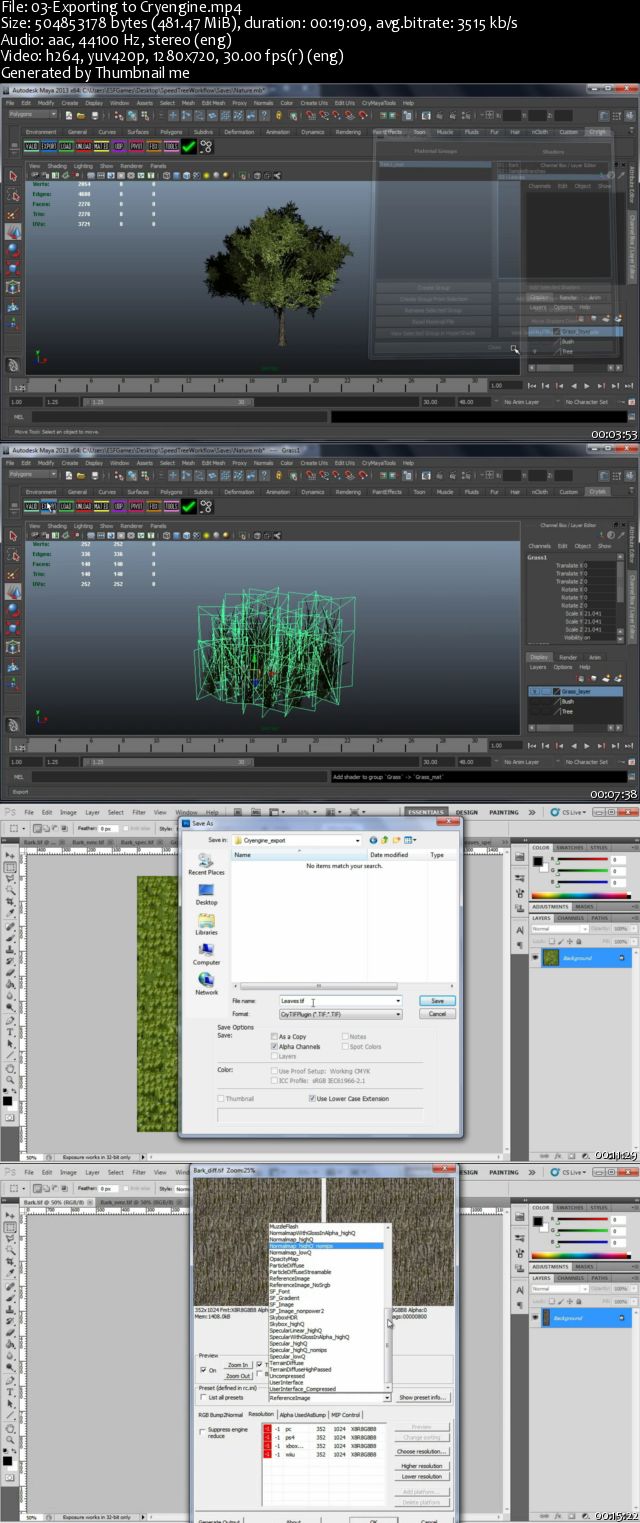Select the Move tool in tree frame toolbox

13,232
